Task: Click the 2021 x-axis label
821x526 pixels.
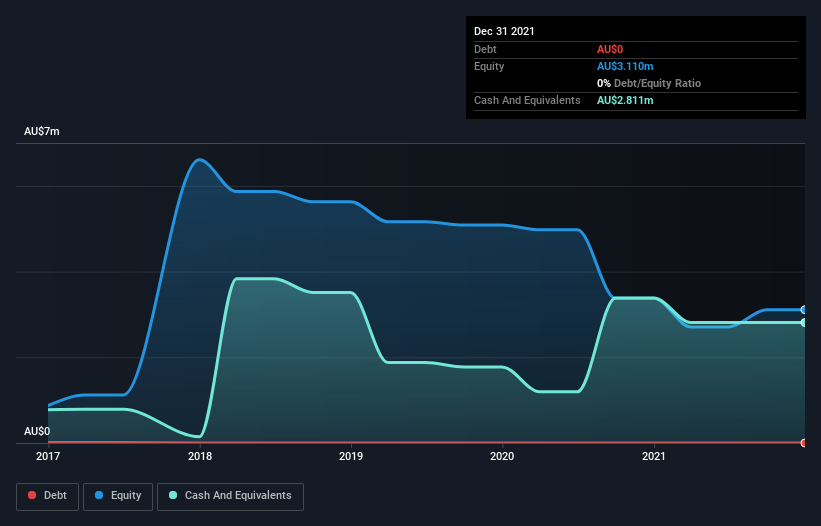Action: (x=654, y=456)
